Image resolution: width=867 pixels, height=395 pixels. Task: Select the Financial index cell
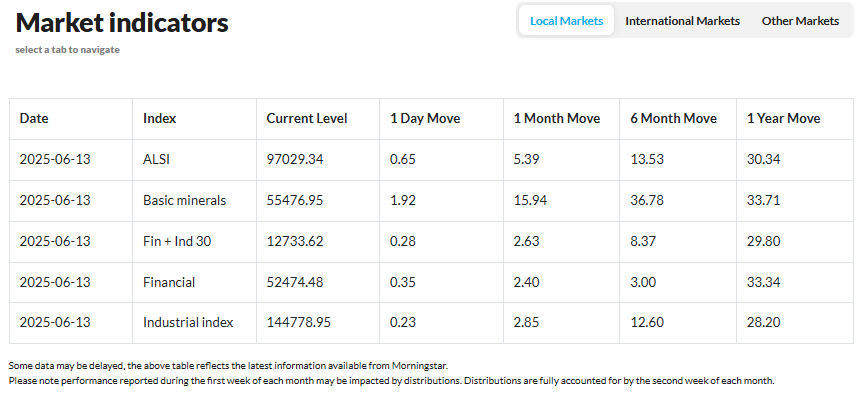(194, 283)
